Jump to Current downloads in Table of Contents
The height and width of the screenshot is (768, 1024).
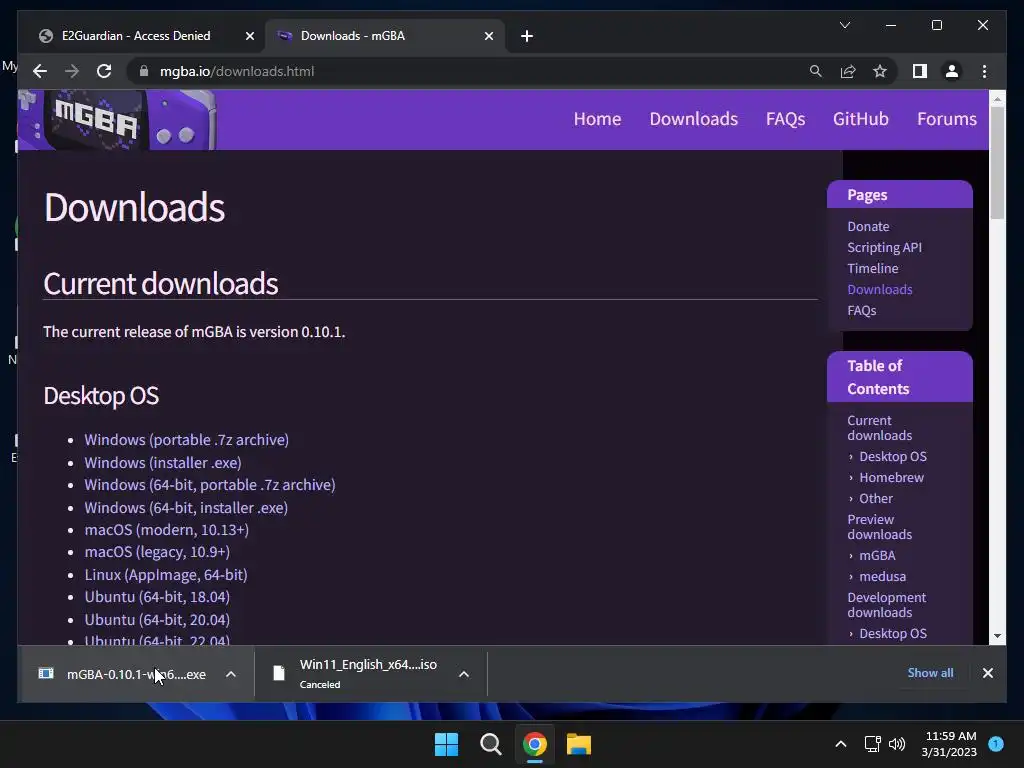879,428
